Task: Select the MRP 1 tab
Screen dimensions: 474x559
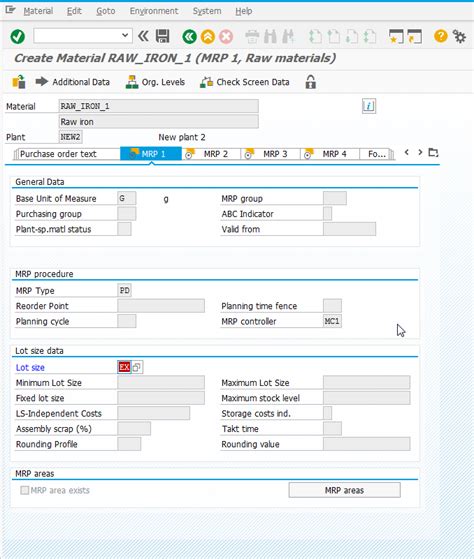Action: (x=151, y=154)
